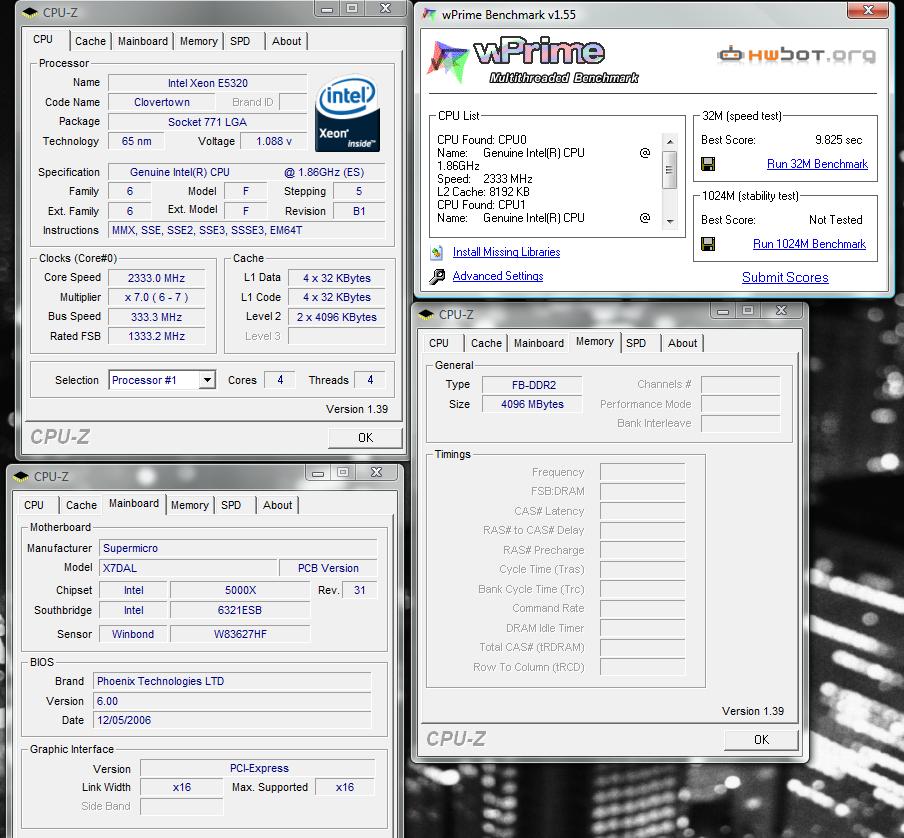Select Mainboard tab in Memory CPU-Z window
The width and height of the screenshot is (904, 838).
coord(539,343)
